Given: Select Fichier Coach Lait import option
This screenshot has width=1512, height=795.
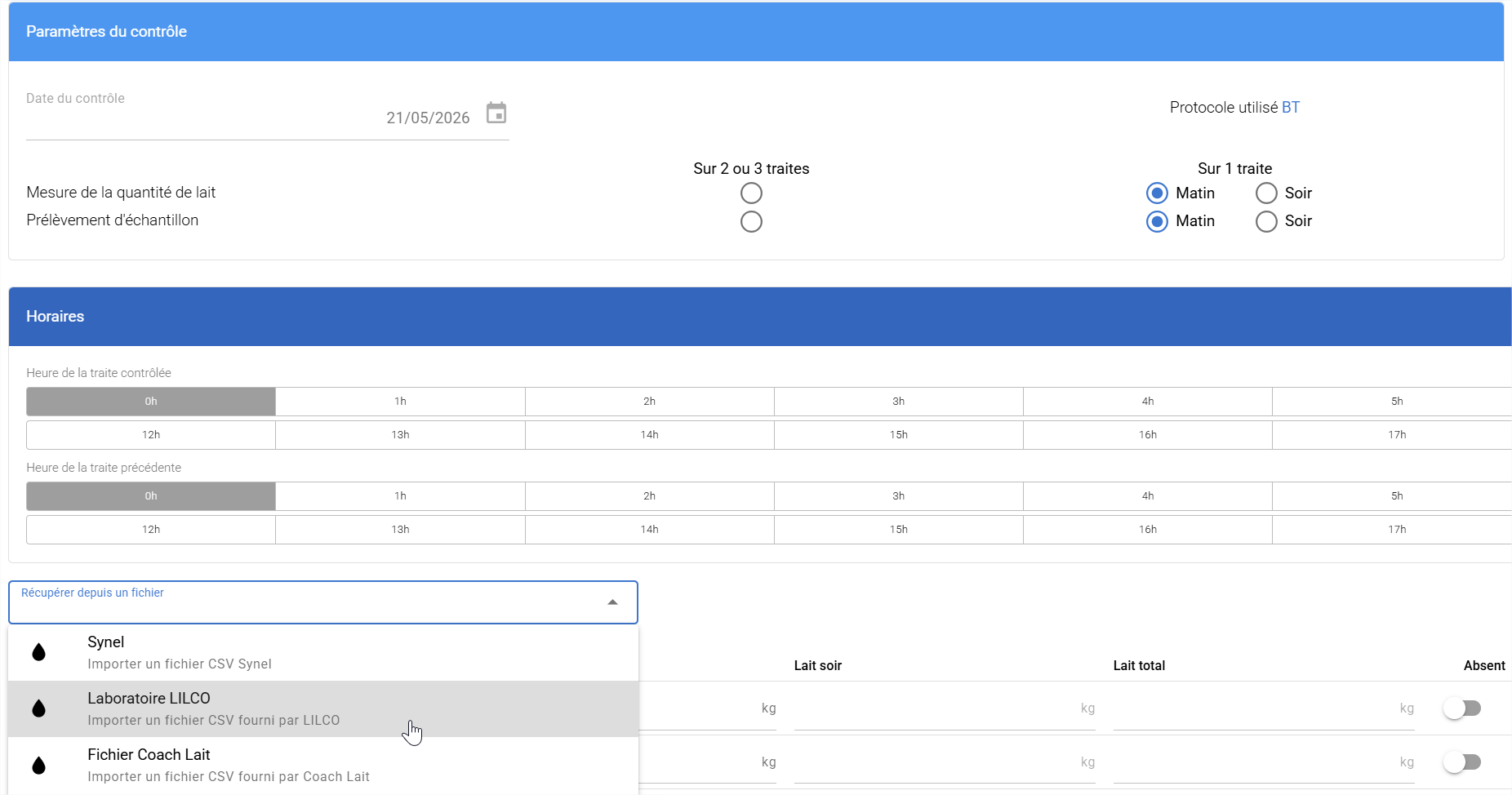Looking at the screenshot, I should click(323, 766).
